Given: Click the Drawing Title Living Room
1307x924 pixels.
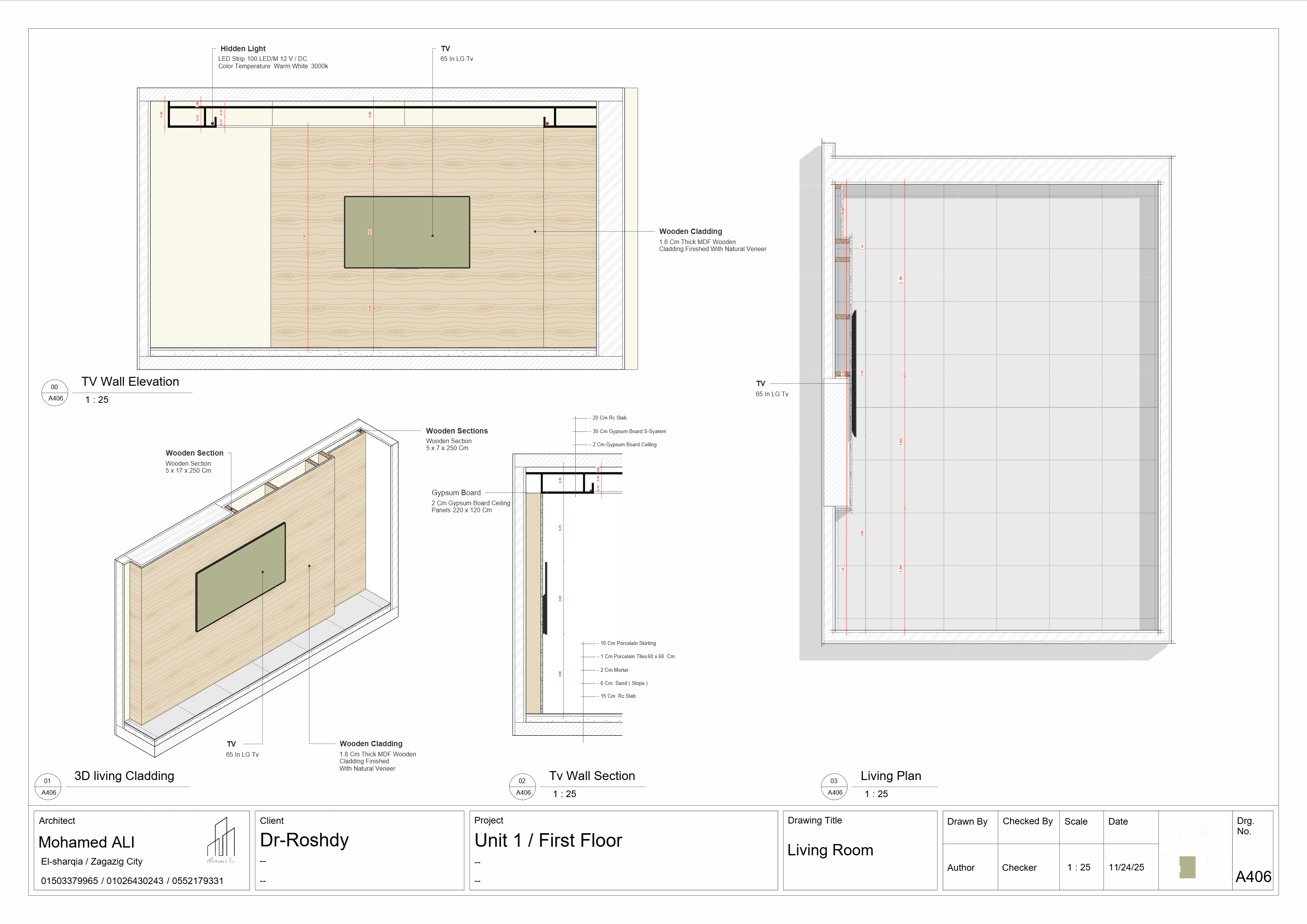Looking at the screenshot, I should pos(830,850).
